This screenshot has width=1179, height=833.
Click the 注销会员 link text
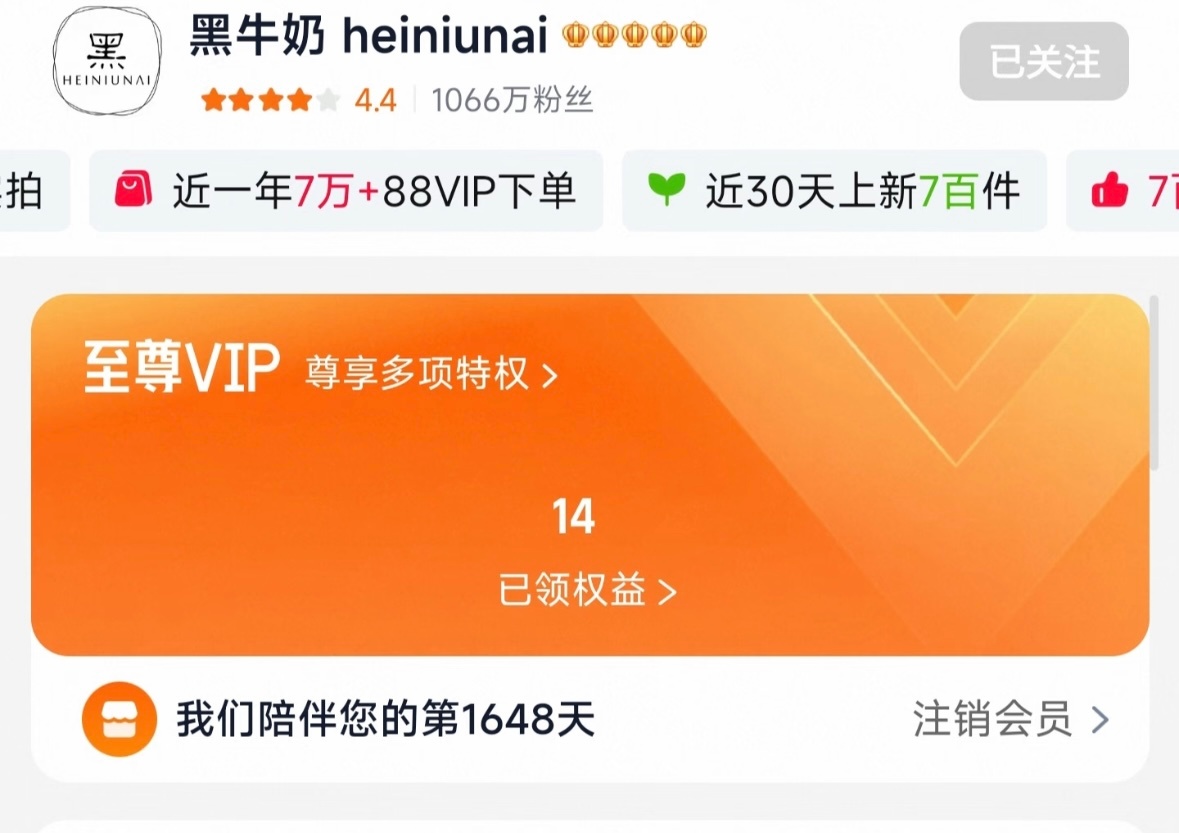pyautogui.click(x=993, y=719)
